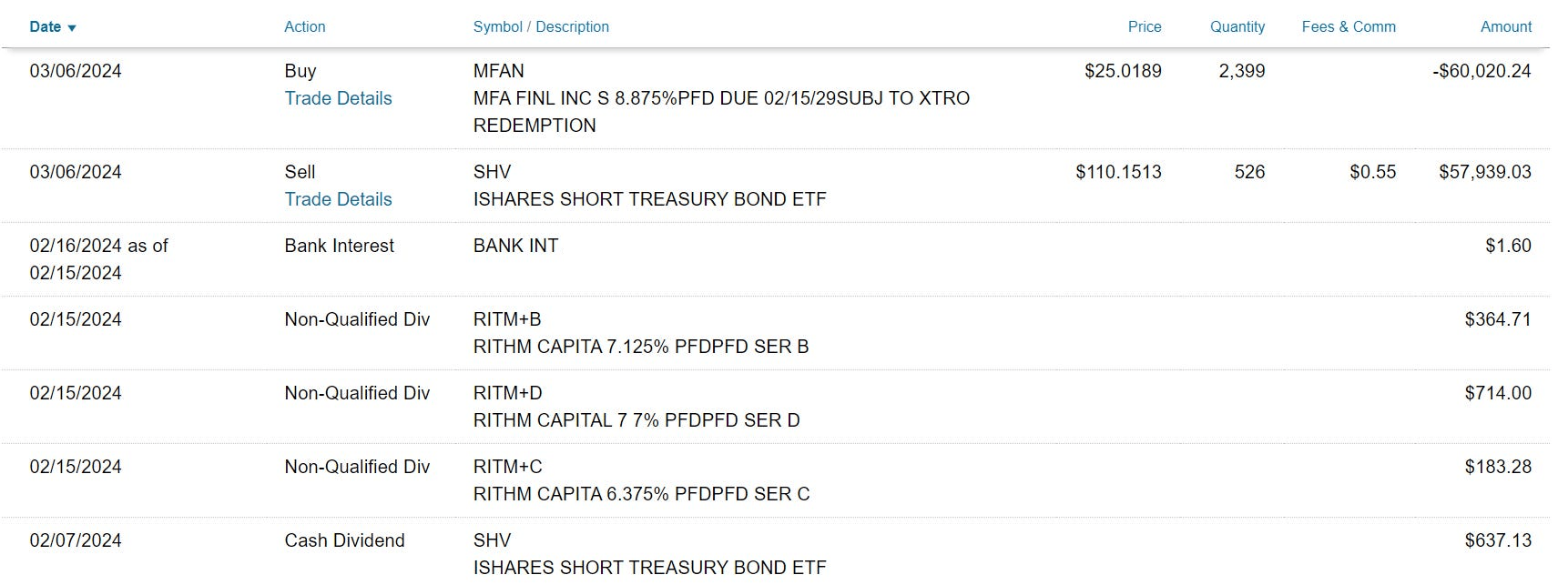Sort by the Quantity column header
This screenshot has width=1568, height=585.
(1237, 27)
